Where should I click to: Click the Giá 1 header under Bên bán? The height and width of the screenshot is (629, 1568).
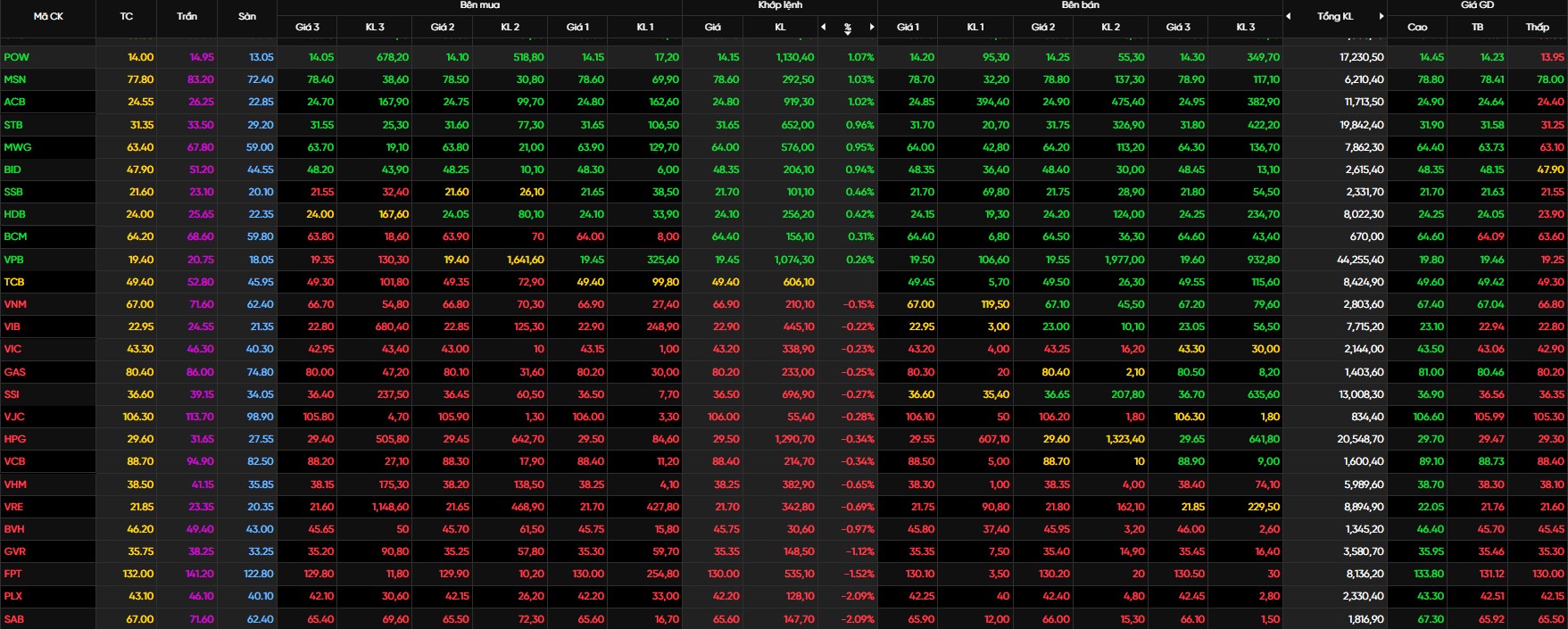[x=908, y=27]
